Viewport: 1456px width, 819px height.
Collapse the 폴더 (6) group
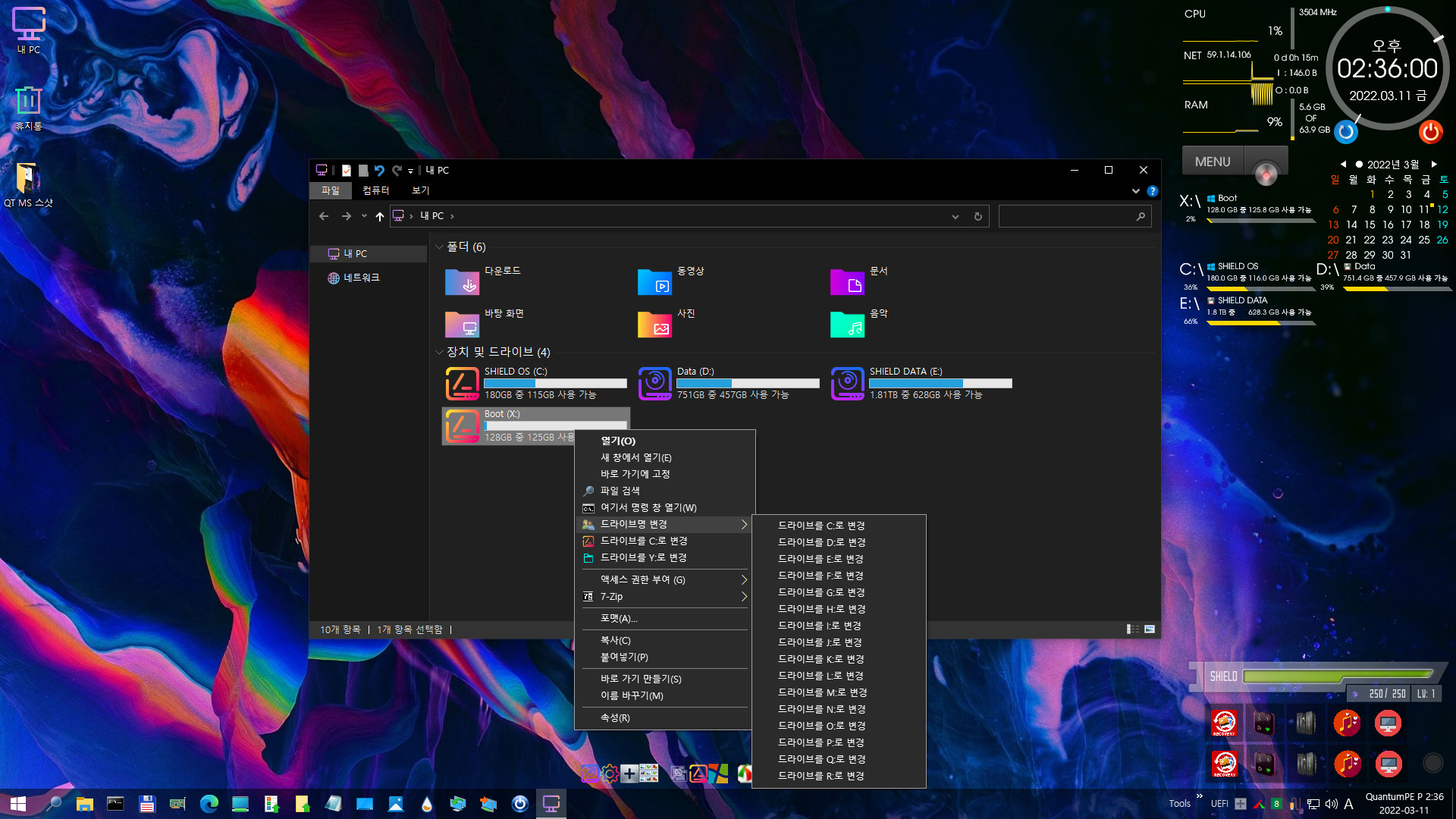coord(439,247)
